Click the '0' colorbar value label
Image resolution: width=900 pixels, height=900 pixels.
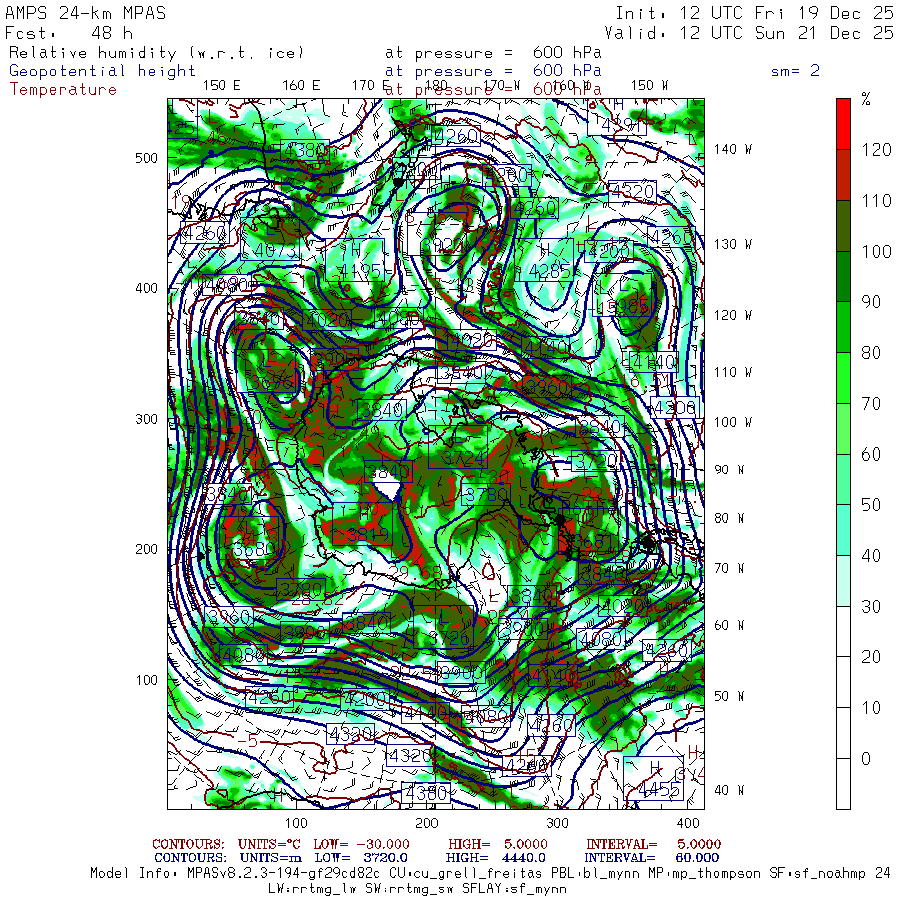click(866, 759)
